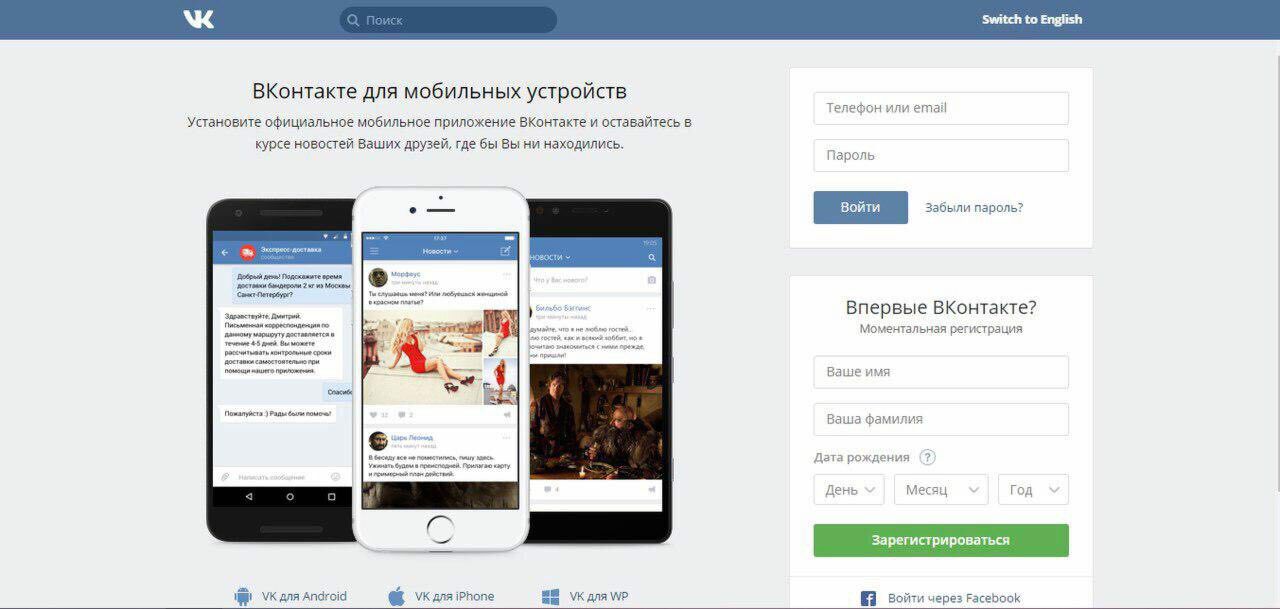Image resolution: width=1280 pixels, height=609 pixels.
Task: Click the Android robot icon
Action: point(243,597)
